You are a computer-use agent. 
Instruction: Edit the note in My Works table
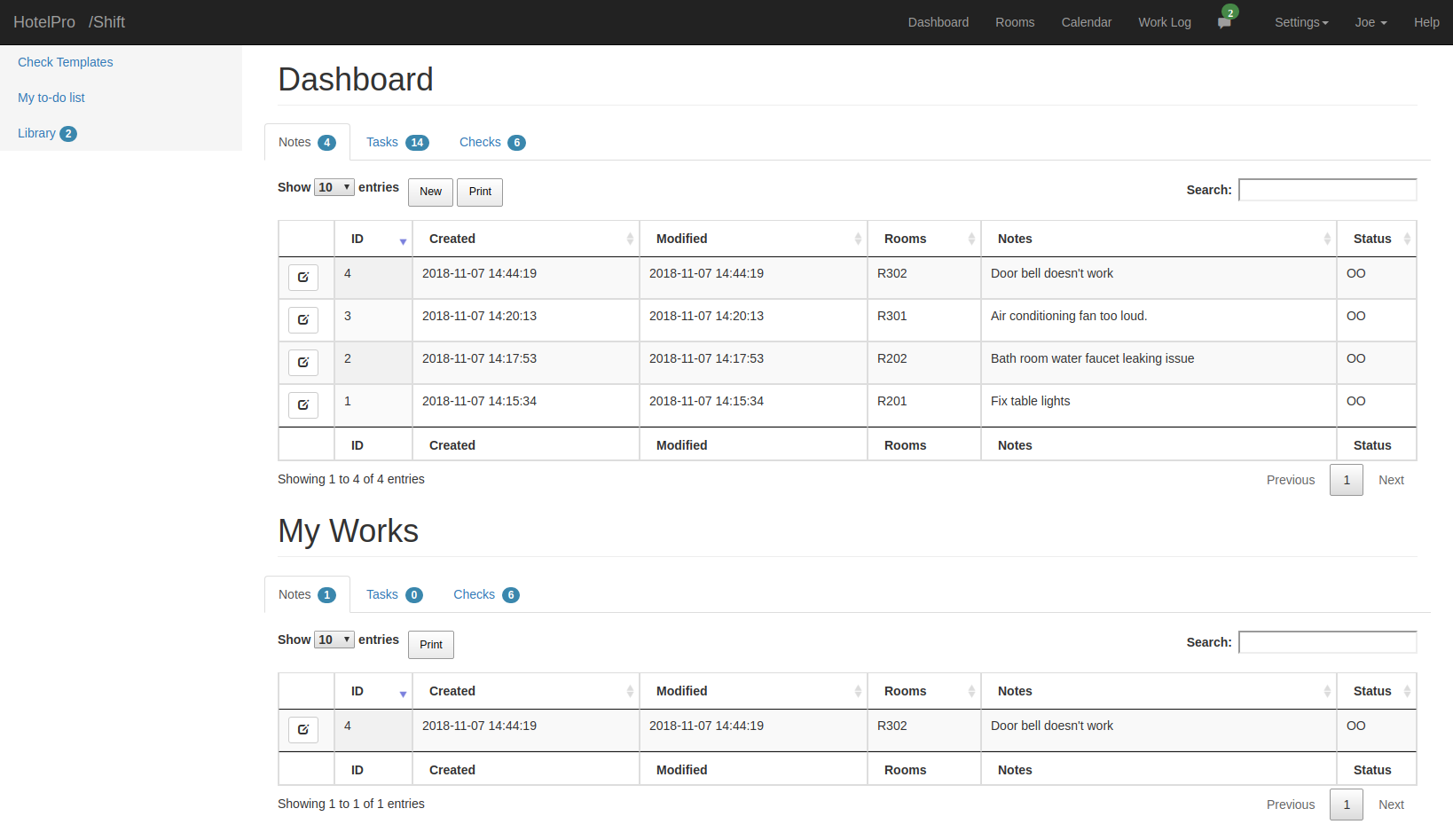pyautogui.click(x=303, y=730)
